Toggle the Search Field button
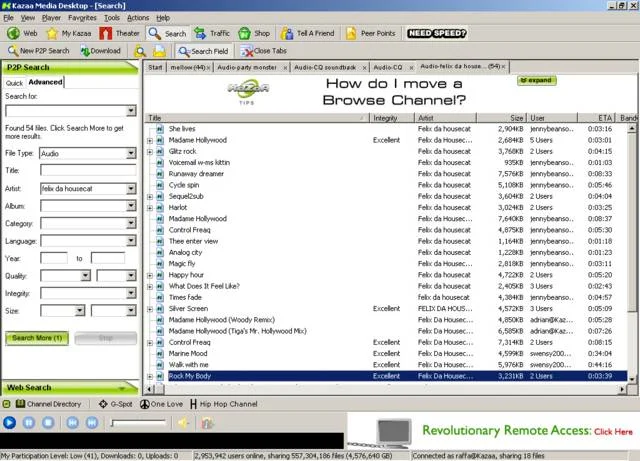640x461 pixels. click(203, 51)
